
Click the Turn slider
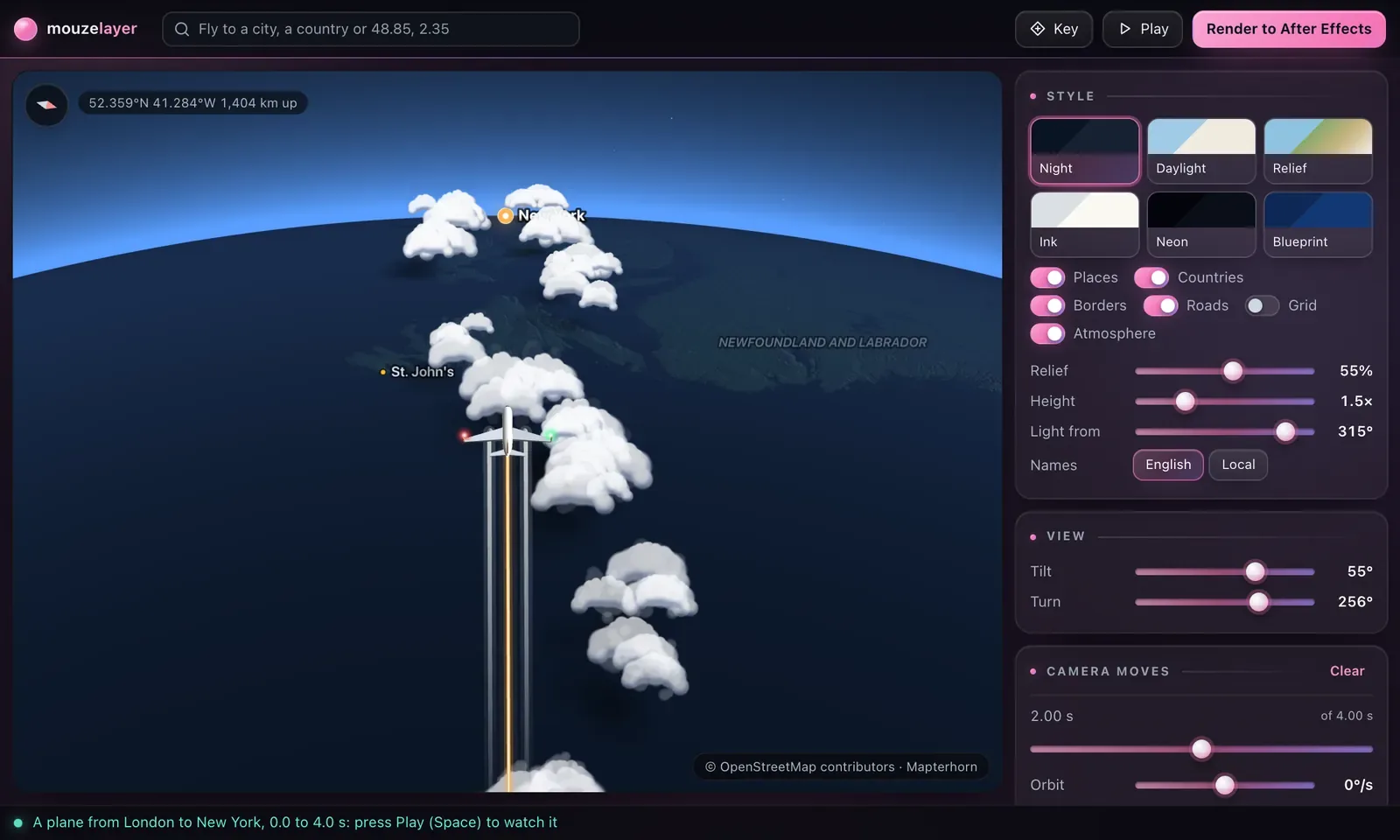coord(1225,602)
